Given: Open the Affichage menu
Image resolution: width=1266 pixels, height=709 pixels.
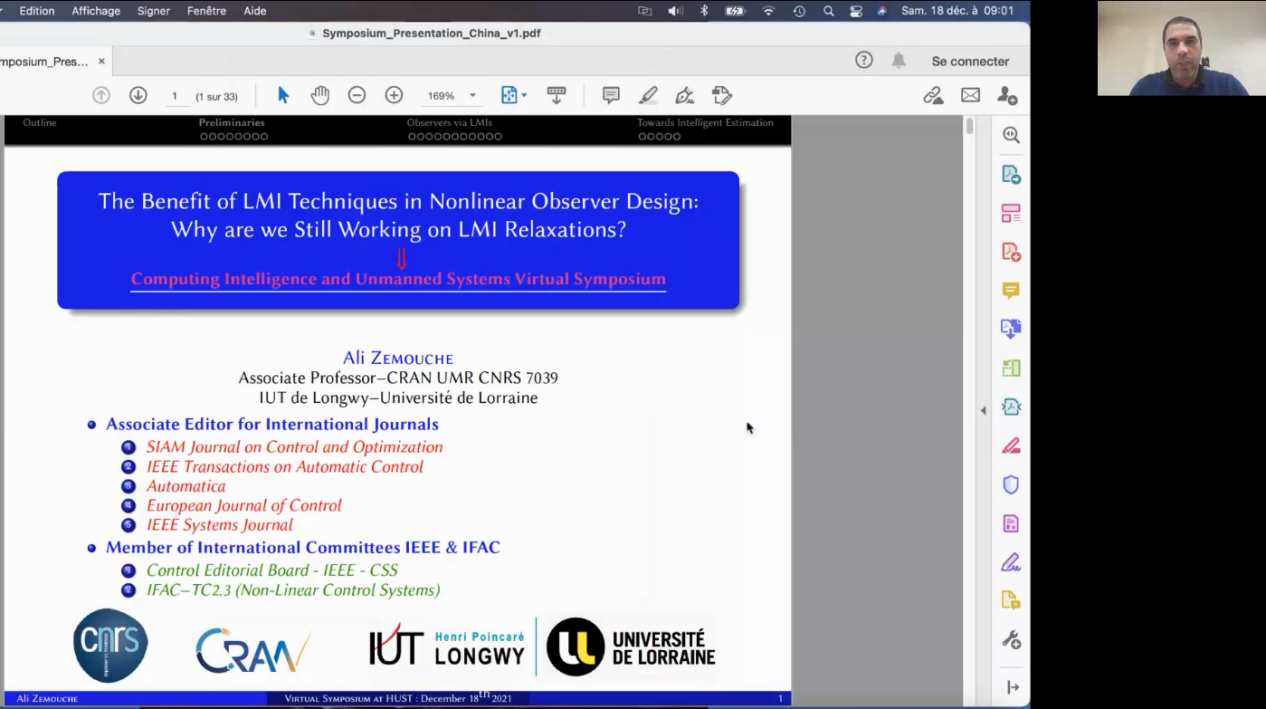Looking at the screenshot, I should tap(96, 11).
